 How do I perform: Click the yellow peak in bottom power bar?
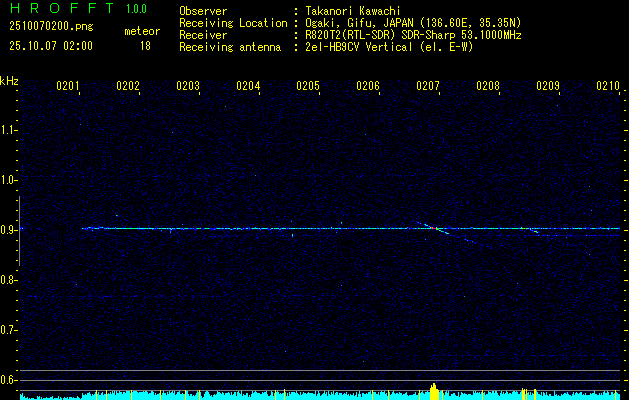click(433, 391)
